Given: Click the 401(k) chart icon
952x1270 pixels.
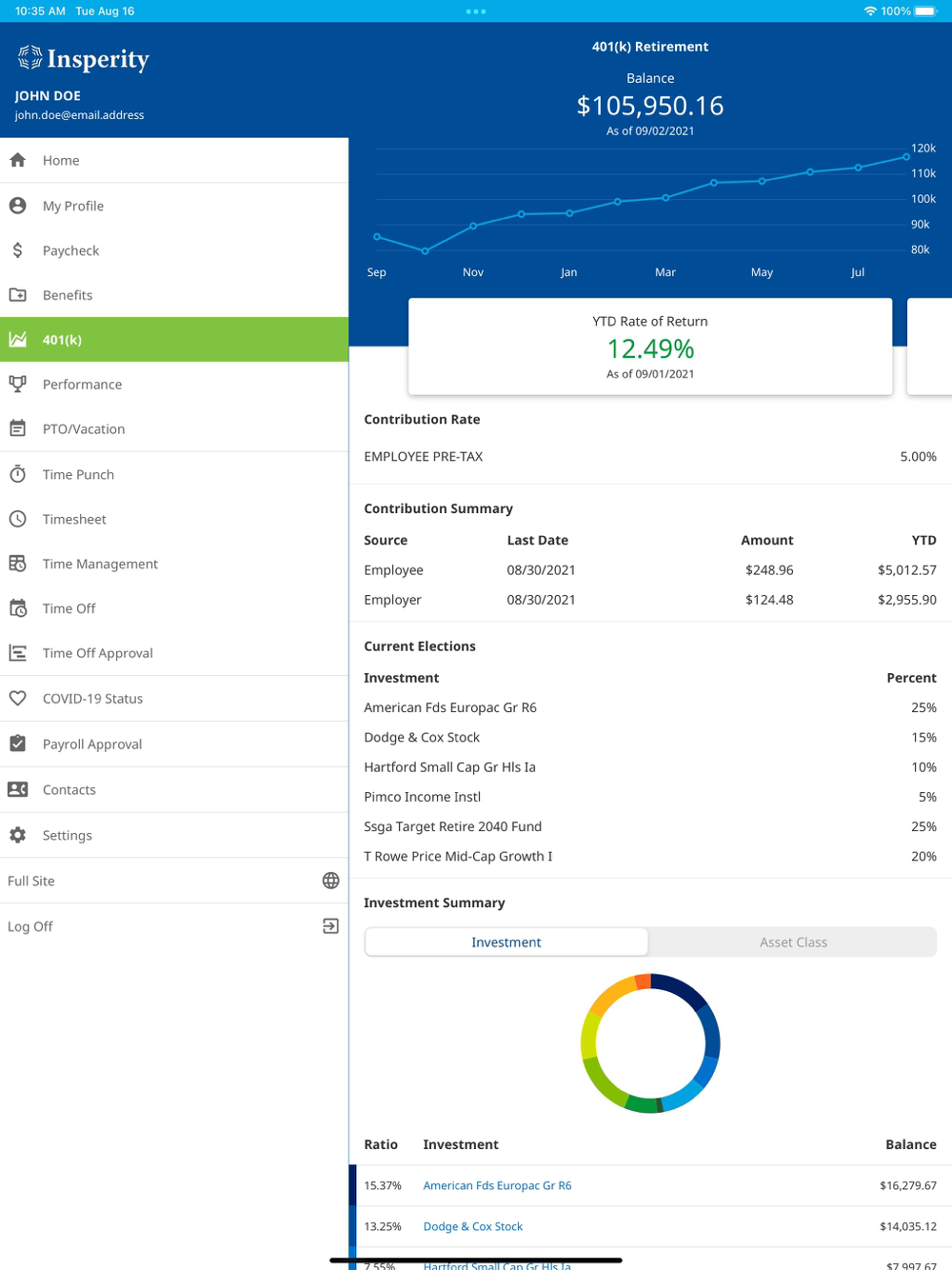Looking at the screenshot, I should point(18,340).
